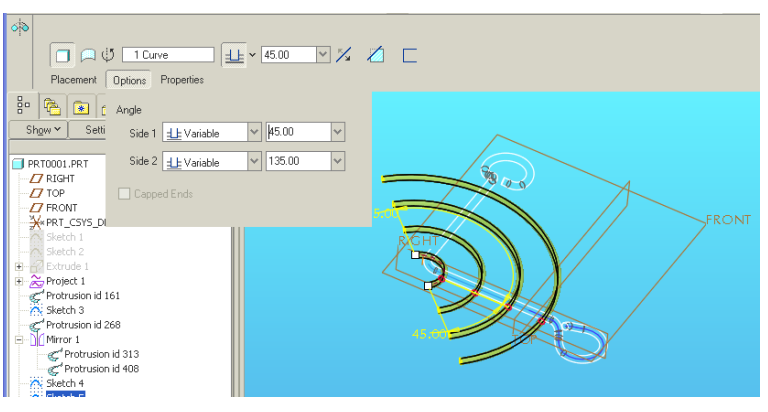Open the layer tree tab icon
This screenshot has height=412, width=768.
coord(52,106)
